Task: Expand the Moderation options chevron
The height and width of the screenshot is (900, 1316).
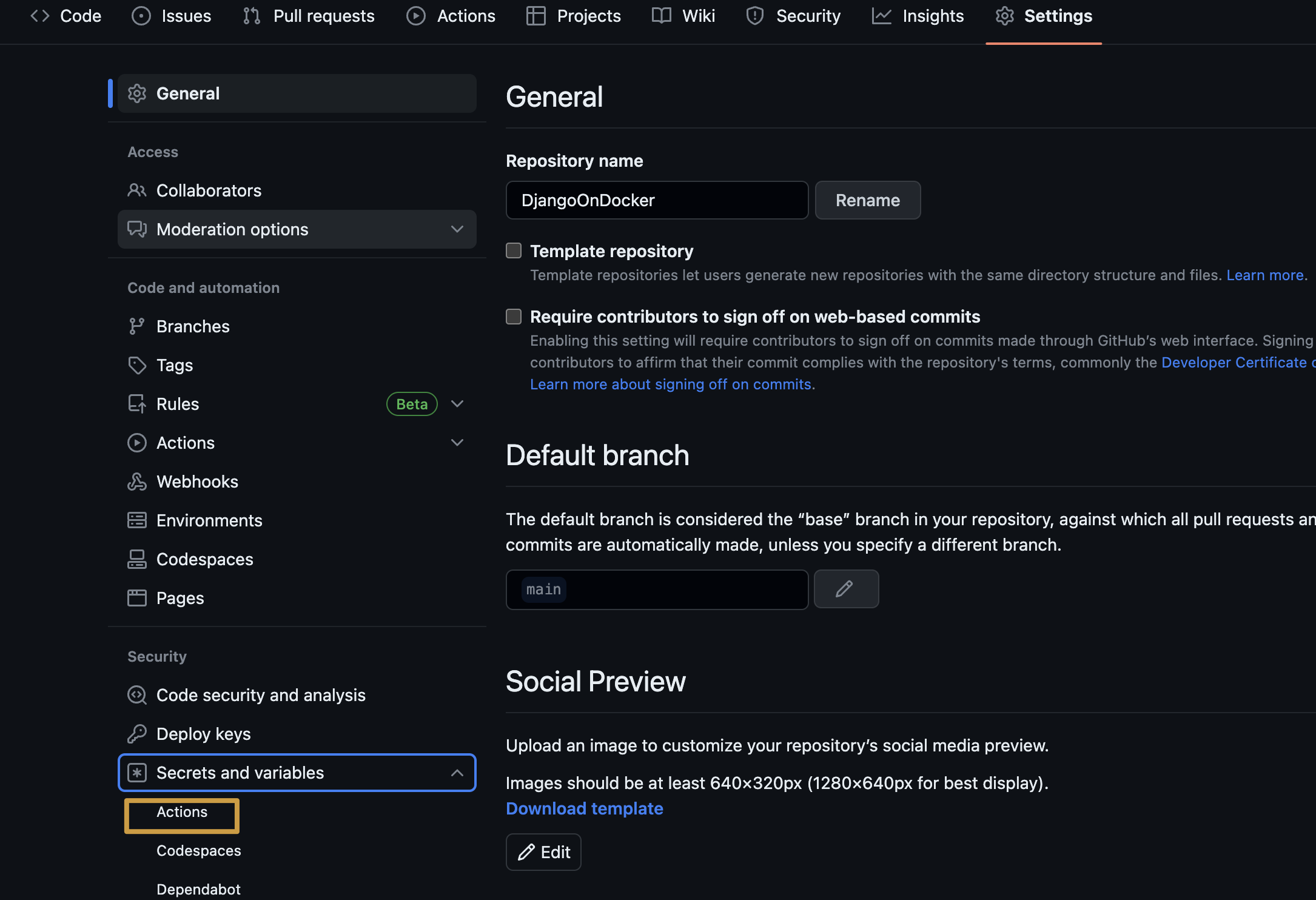Action: click(x=457, y=229)
